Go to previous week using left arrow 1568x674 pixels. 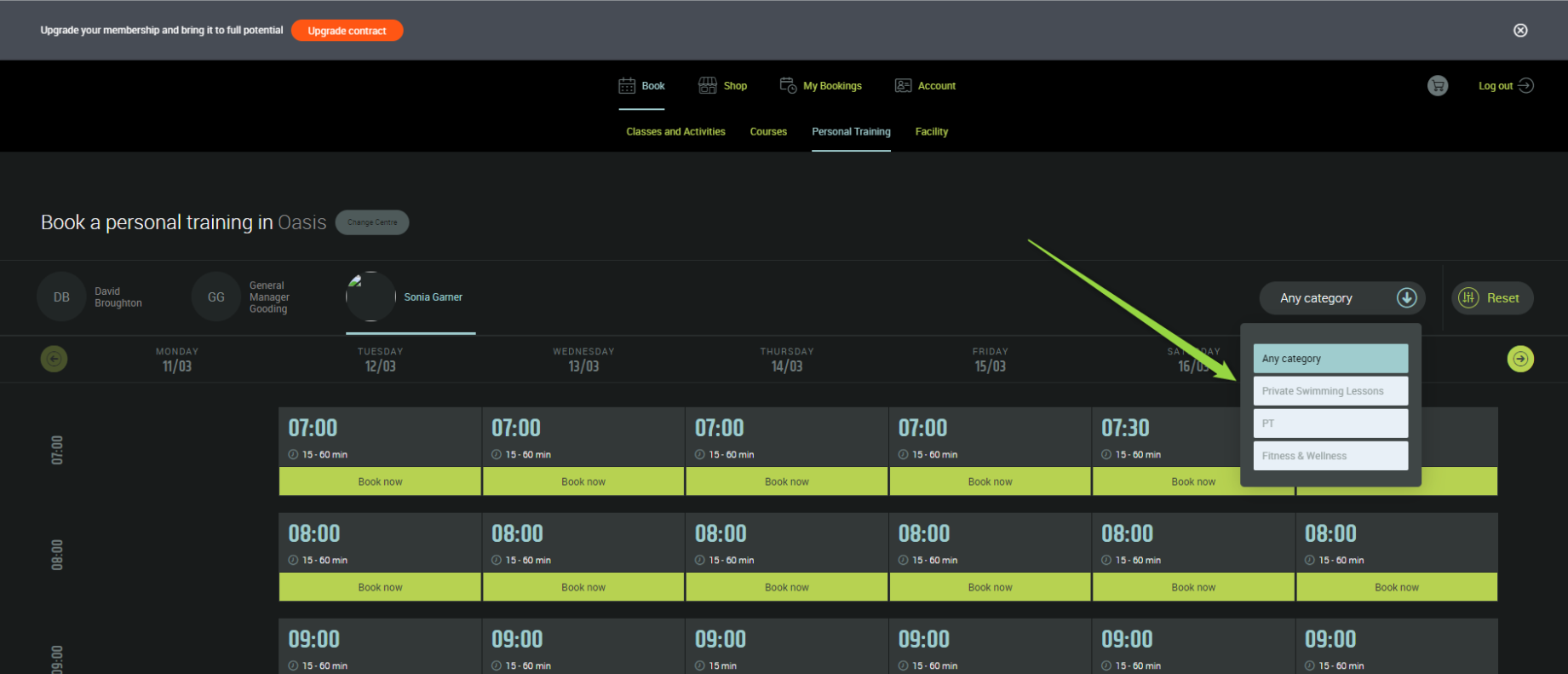click(55, 359)
